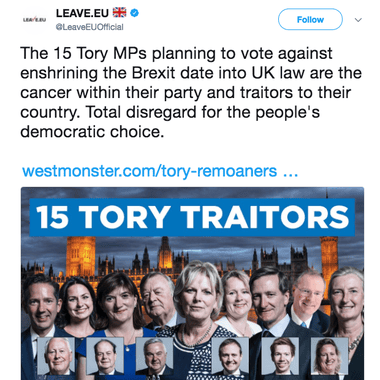The width and height of the screenshot is (380, 380).
Task: Click the 15 TORY TRAITORS banner
Action: 192,217
